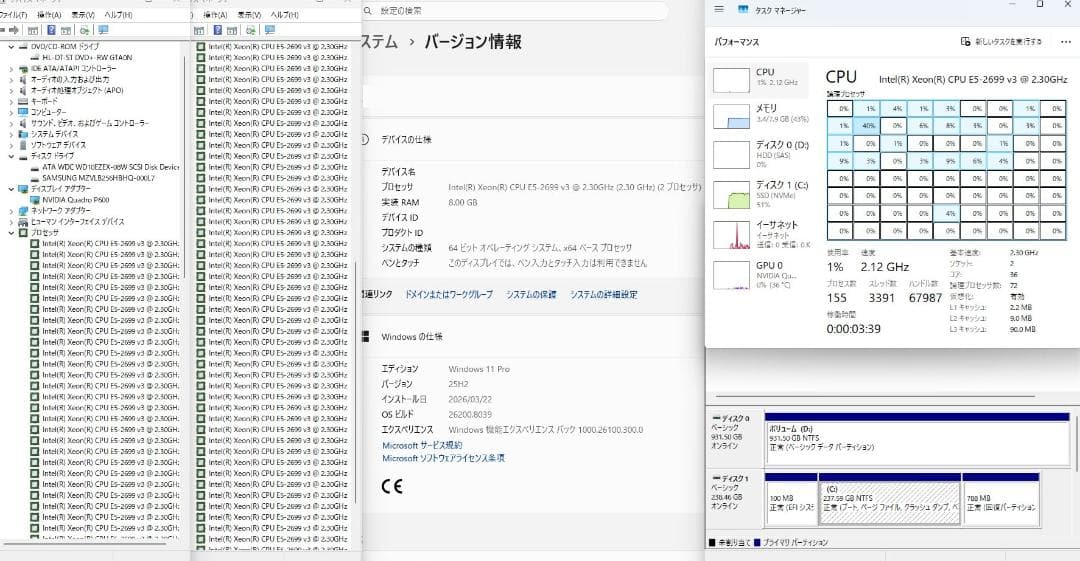
Task: Select CPU graph in Task Manager sidebar
Action: 760,80
